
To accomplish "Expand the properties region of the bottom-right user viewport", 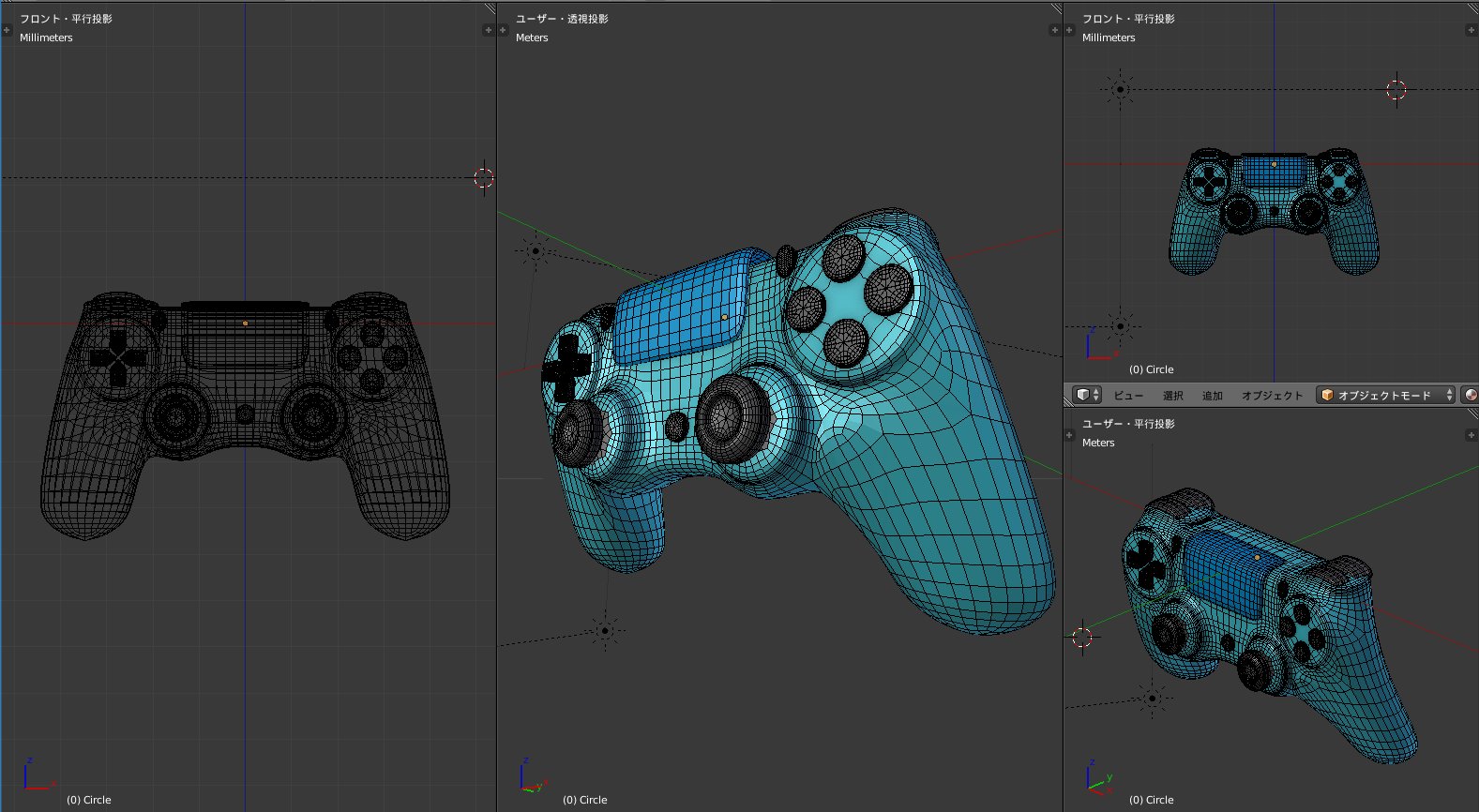I will click(x=1471, y=435).
